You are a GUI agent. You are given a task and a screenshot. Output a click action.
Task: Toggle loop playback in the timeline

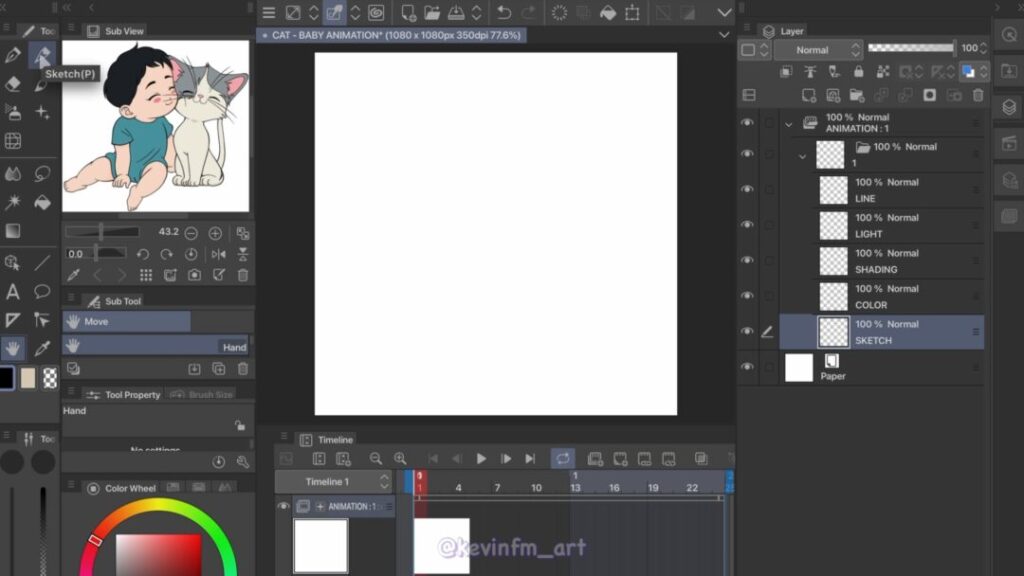coord(563,459)
